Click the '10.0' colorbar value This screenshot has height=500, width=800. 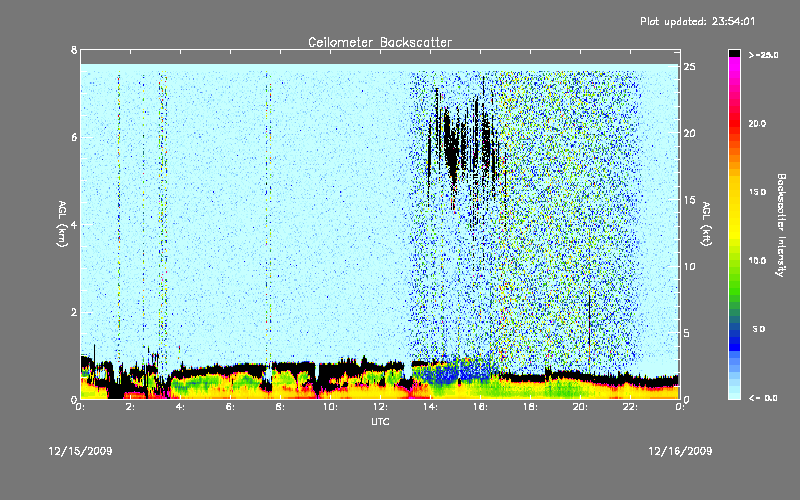tap(757, 261)
